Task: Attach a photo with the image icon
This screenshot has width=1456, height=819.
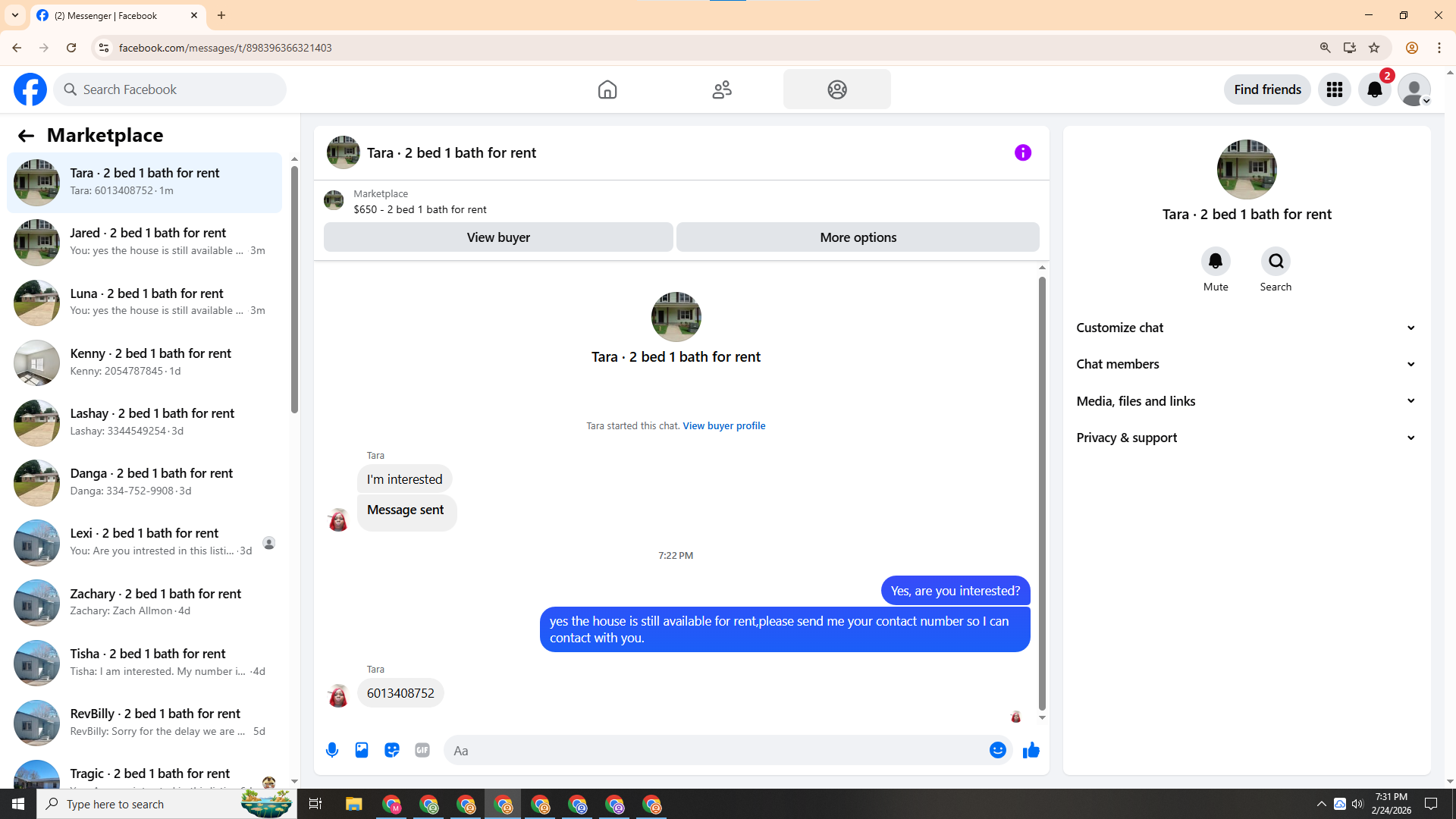Action: pos(362,750)
